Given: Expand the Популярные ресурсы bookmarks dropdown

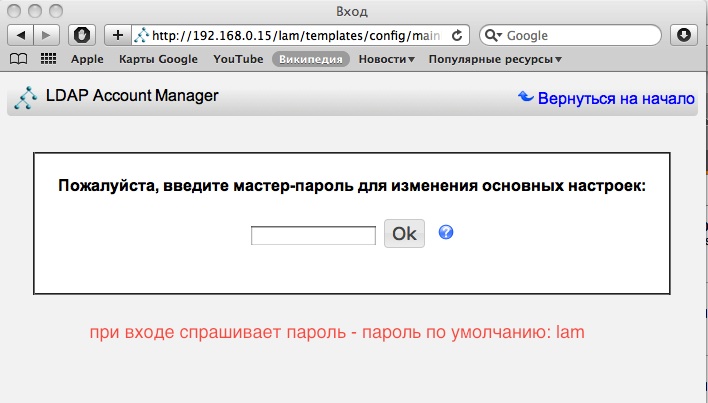Looking at the screenshot, I should pyautogui.click(x=494, y=59).
